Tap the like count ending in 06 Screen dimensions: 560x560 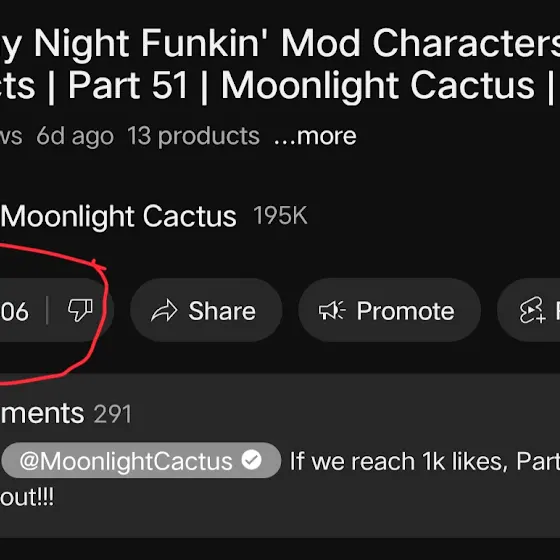click(14, 311)
